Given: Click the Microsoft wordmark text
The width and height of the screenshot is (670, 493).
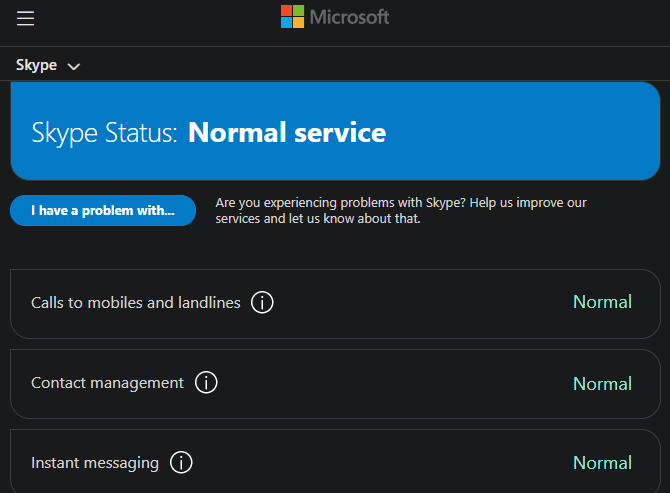Looking at the screenshot, I should click(349, 17).
